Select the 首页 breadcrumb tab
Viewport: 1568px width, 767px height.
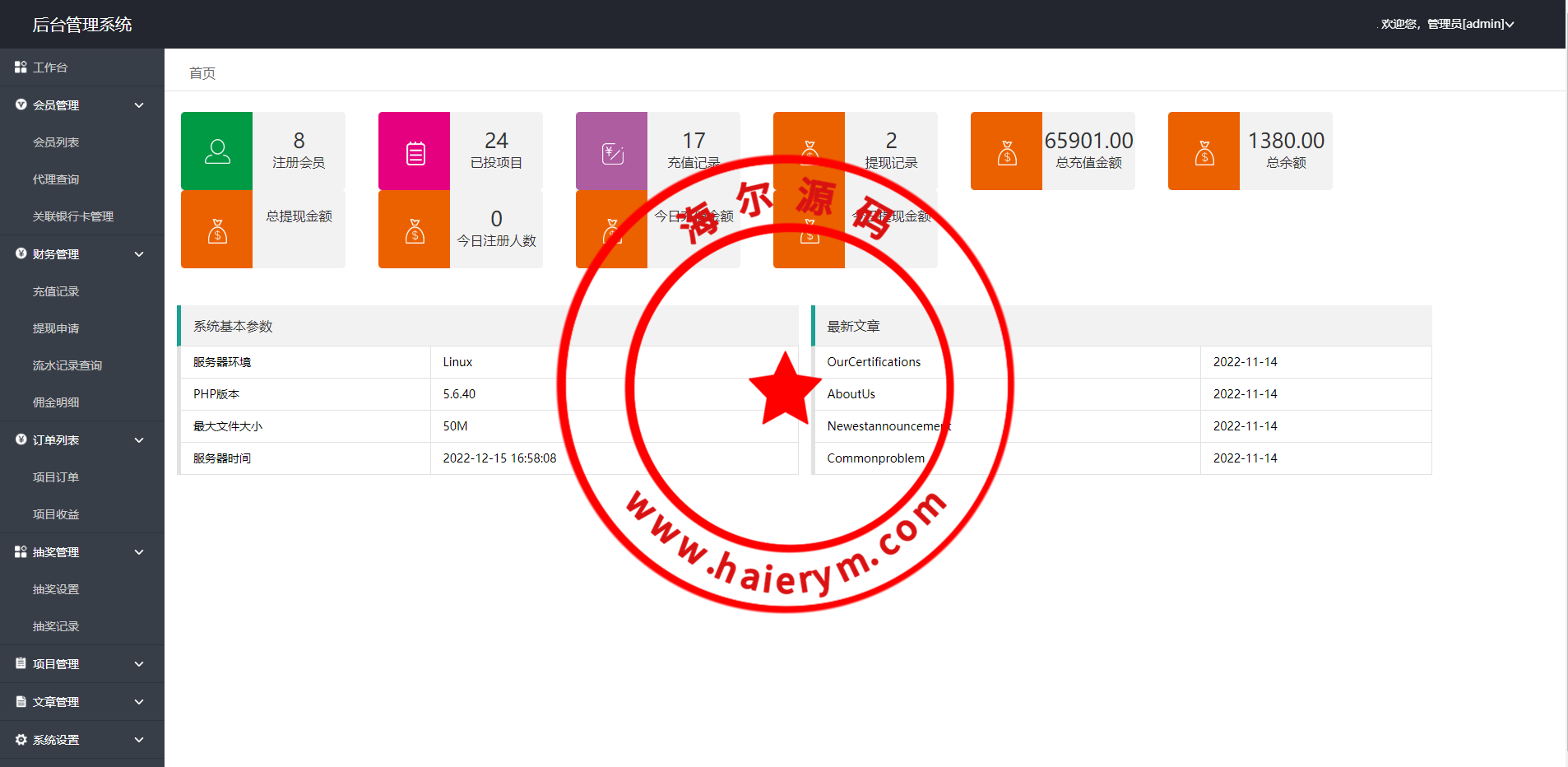click(x=202, y=73)
